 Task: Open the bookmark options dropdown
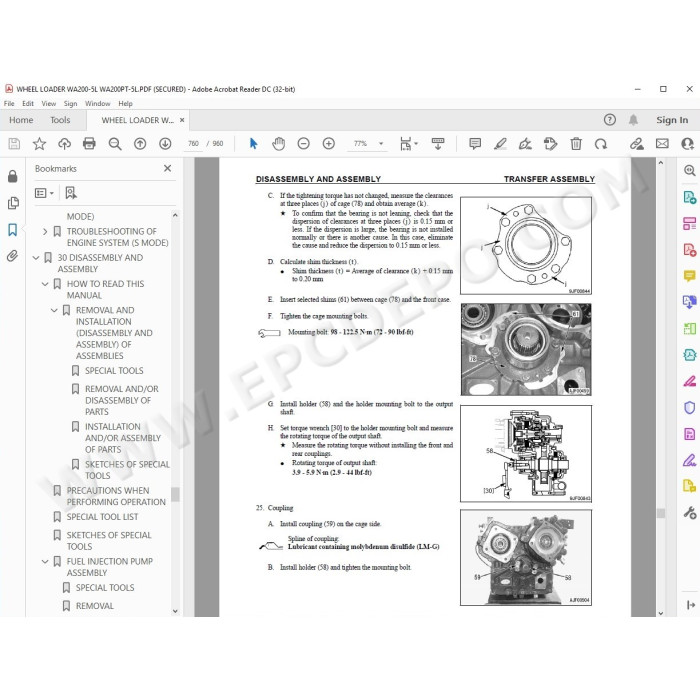[44, 193]
